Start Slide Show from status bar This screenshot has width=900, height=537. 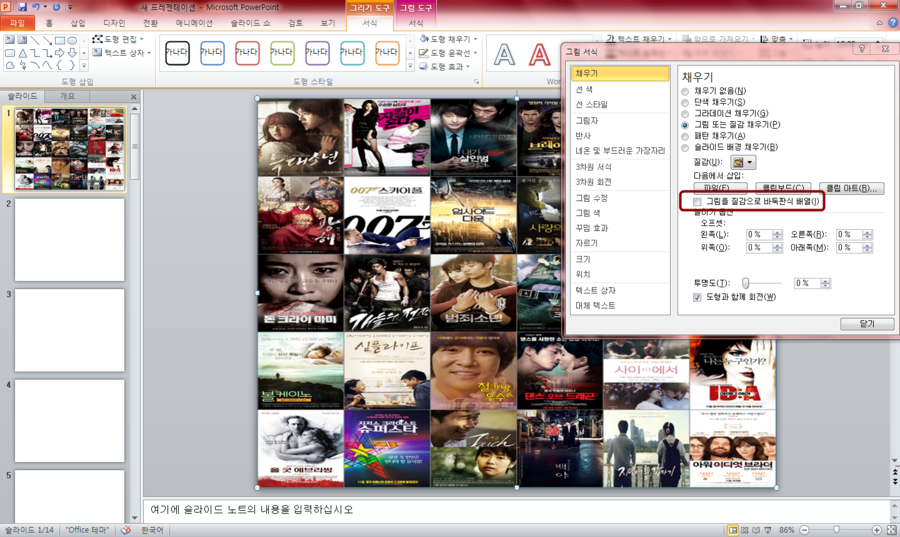tap(768, 530)
